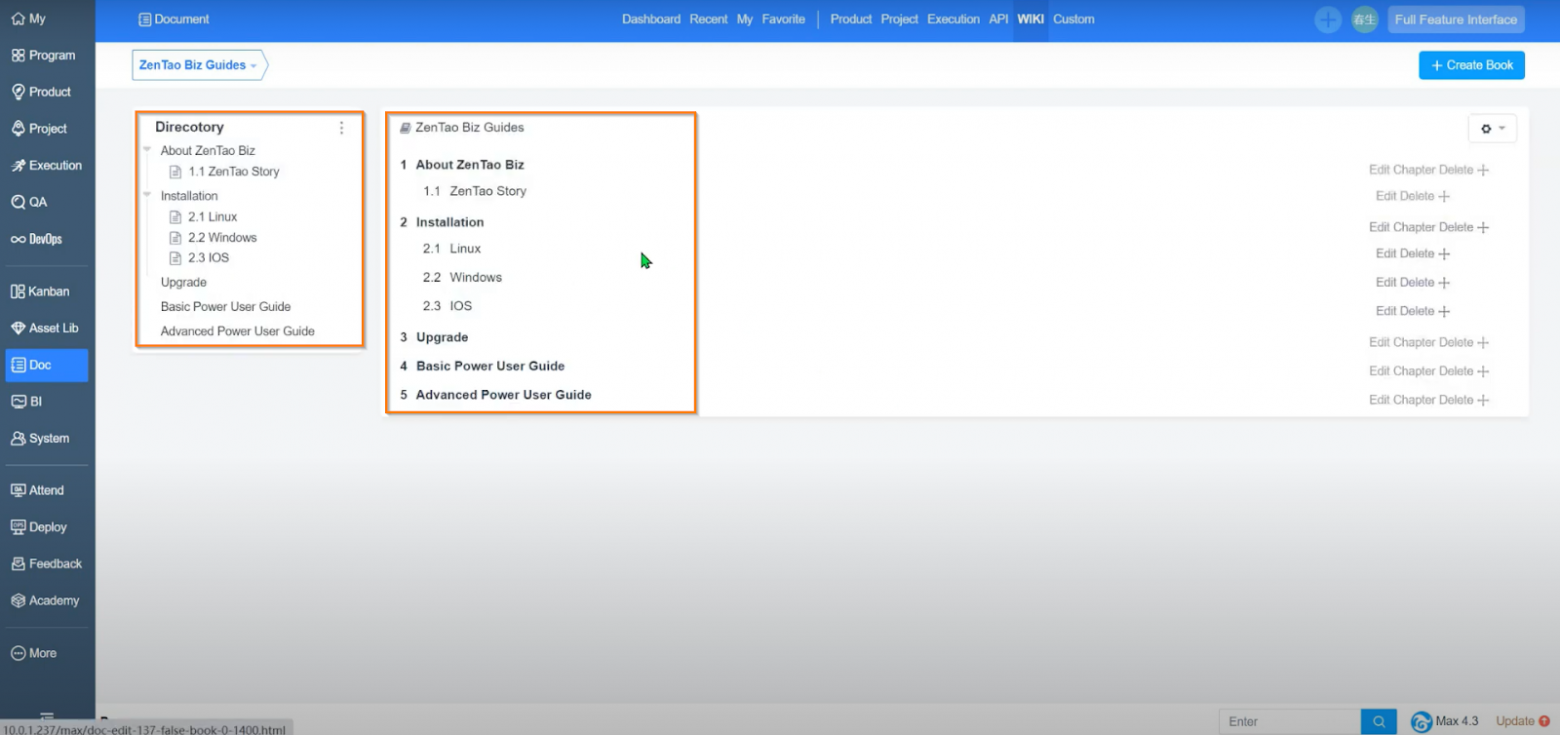Click the blue plus quick-create icon in header
This screenshot has height=735, width=1560.
[1327, 19]
